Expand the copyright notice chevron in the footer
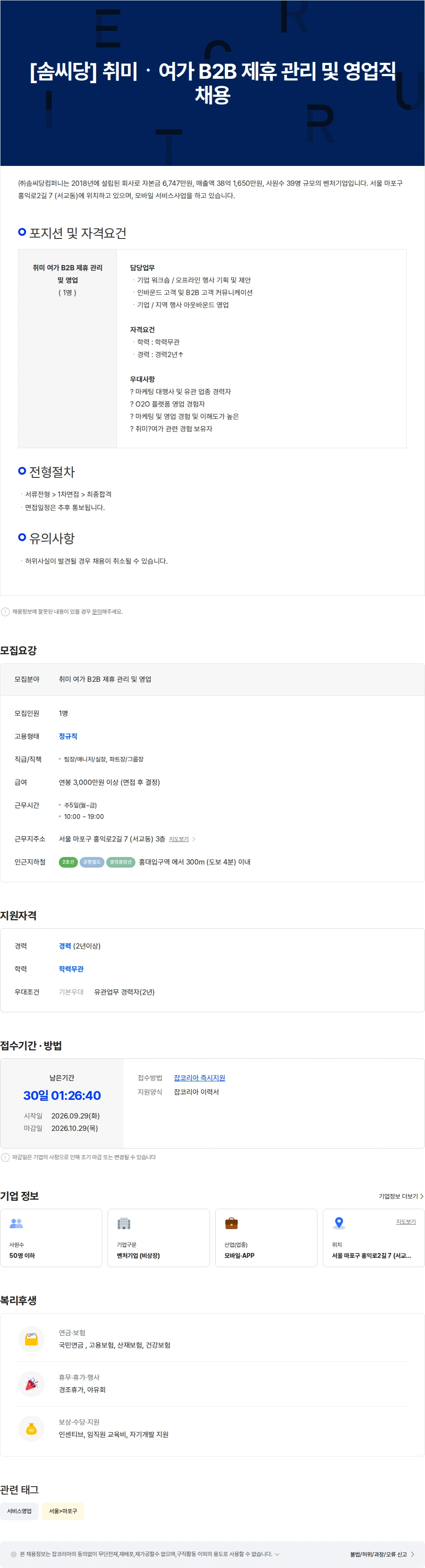The image size is (425, 1568). (x=277, y=1554)
